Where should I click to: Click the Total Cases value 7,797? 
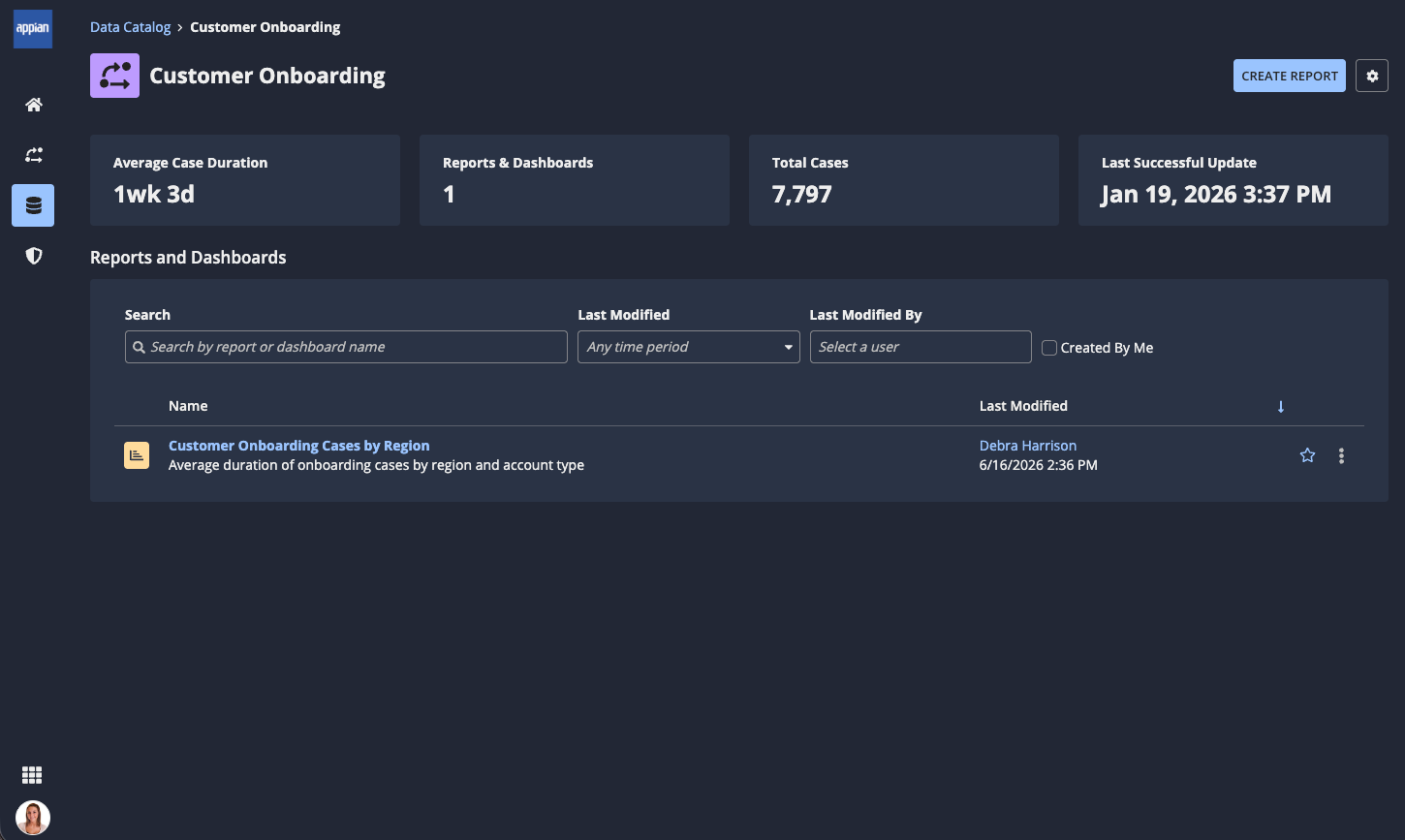pyautogui.click(x=801, y=194)
